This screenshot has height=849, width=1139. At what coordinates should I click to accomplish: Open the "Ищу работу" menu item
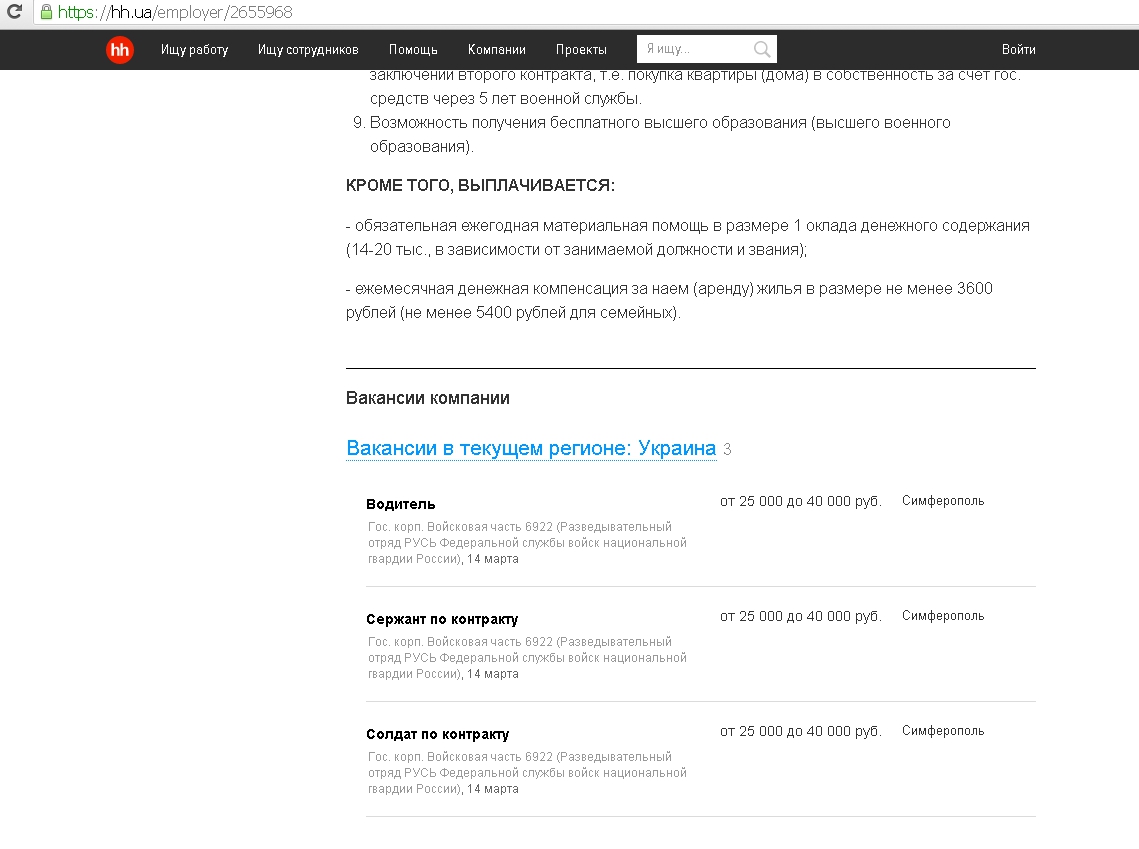coord(194,49)
